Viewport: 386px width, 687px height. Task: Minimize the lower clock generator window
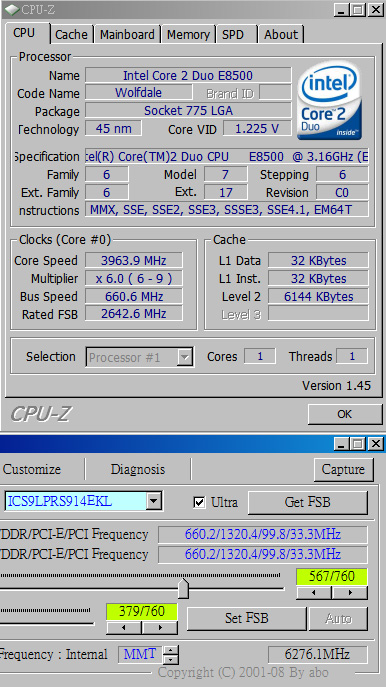coord(342,444)
